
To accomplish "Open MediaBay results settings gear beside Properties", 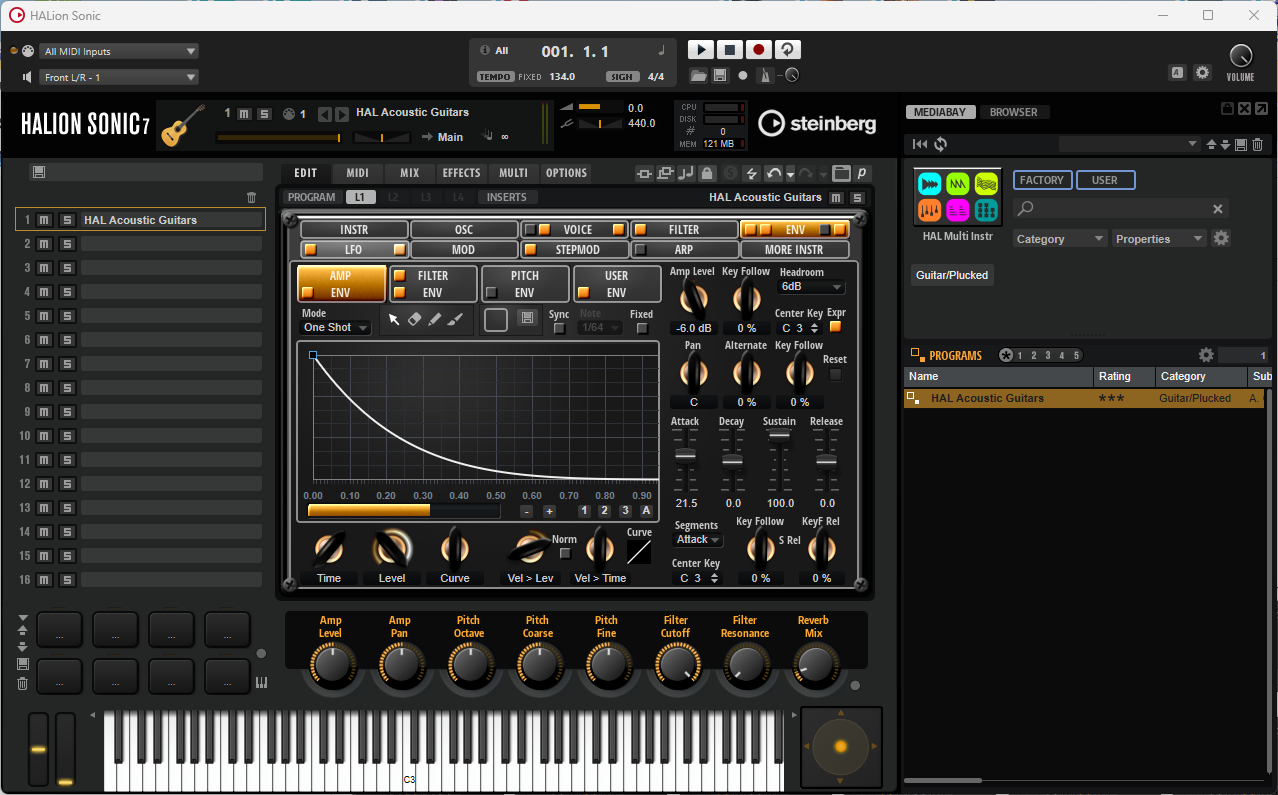I will coord(1221,238).
